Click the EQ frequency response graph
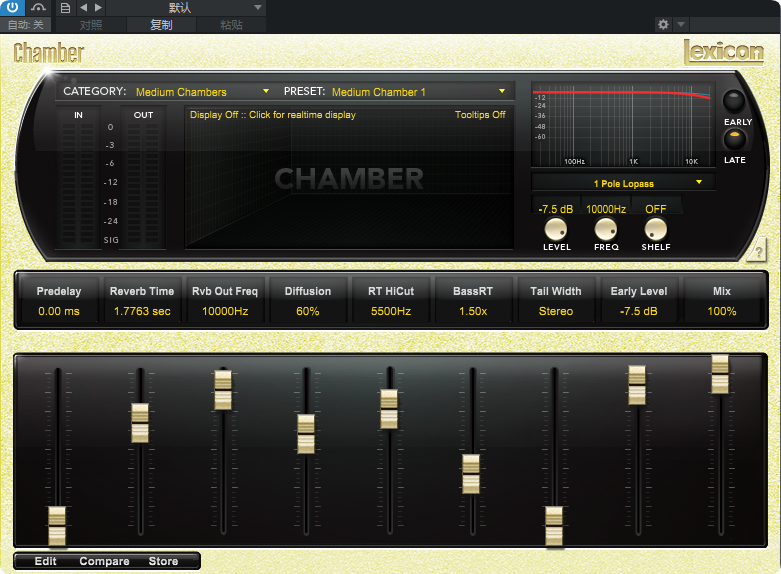 [x=623, y=126]
